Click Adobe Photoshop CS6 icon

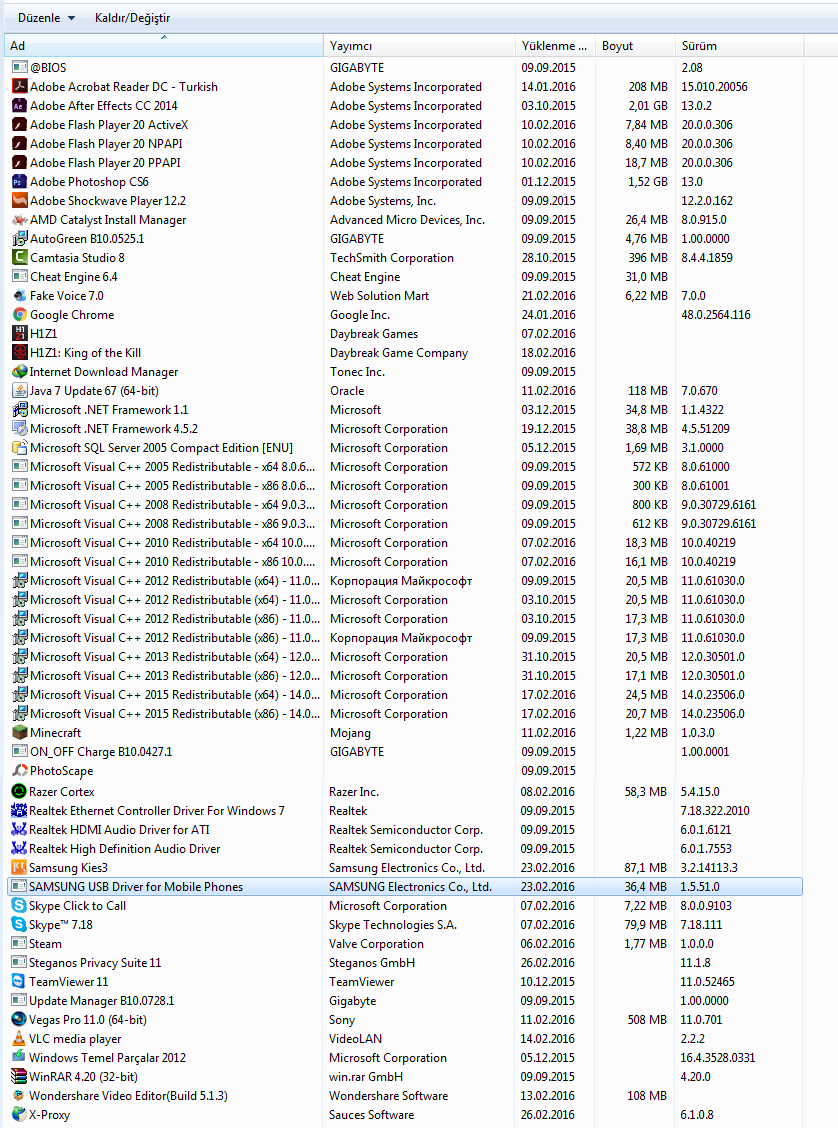(x=19, y=181)
